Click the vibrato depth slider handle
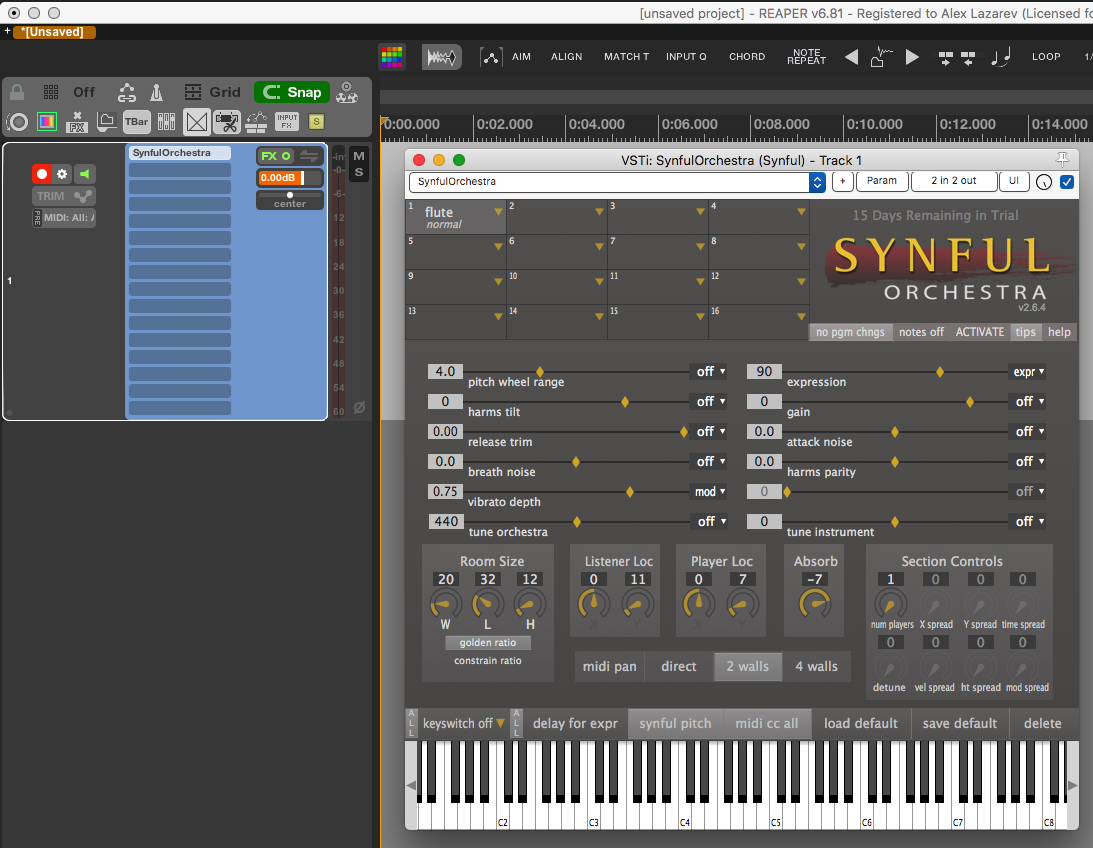 click(630, 491)
